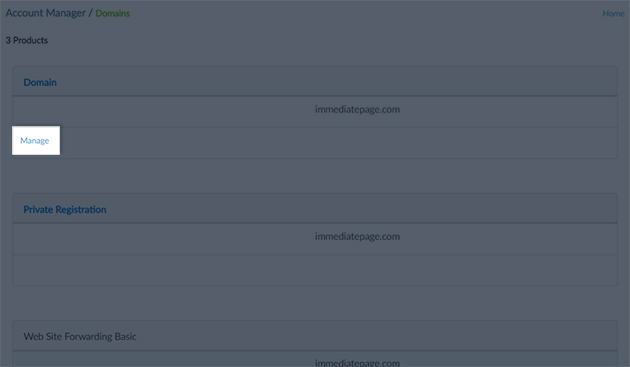Click the 3 Products count label
Viewport: 630px width, 367px height.
pyautogui.click(x=27, y=40)
